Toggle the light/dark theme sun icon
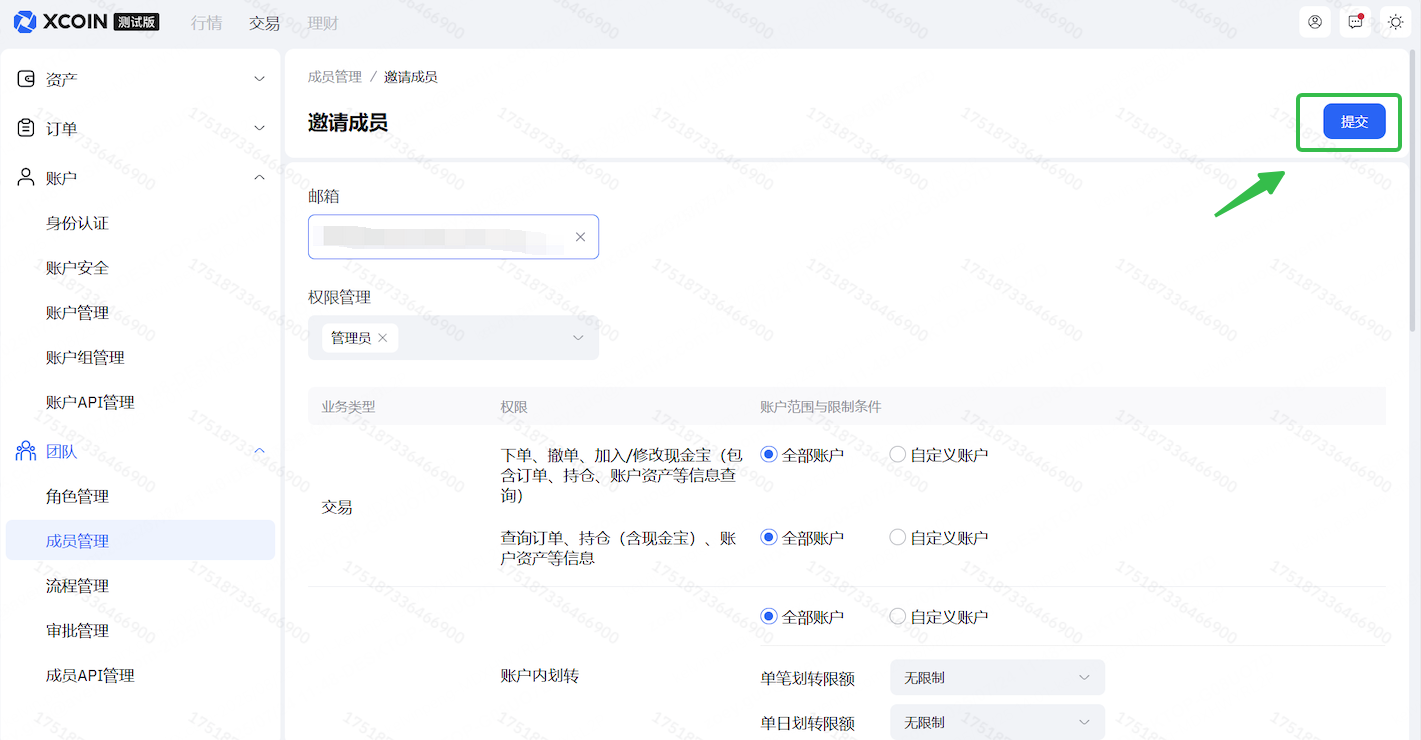Screen dimensions: 1421x740 tap(1396, 22)
